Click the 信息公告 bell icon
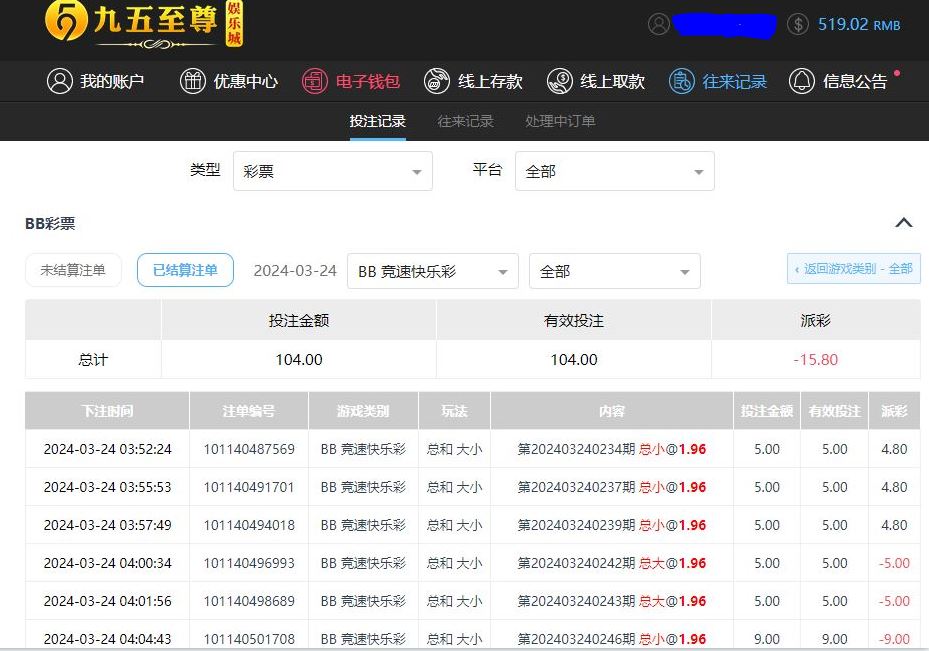This screenshot has height=651, width=929. tap(802, 81)
